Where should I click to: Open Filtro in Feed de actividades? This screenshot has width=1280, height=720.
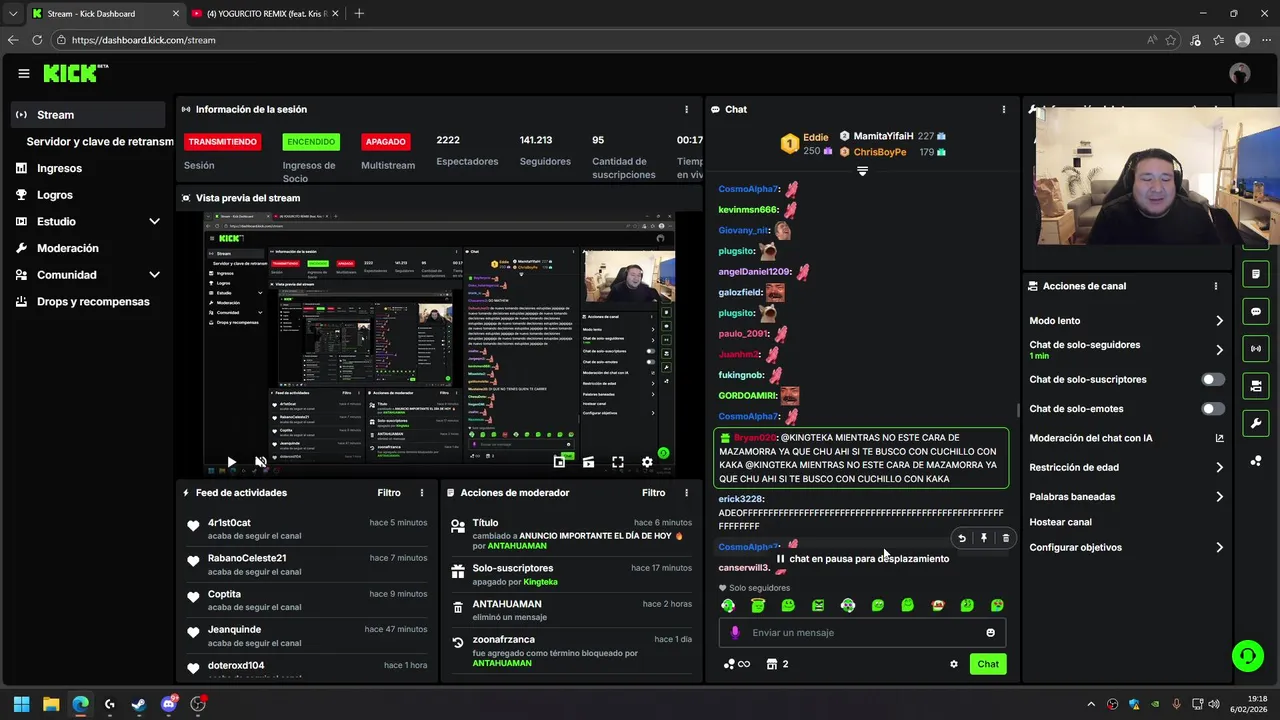click(389, 493)
